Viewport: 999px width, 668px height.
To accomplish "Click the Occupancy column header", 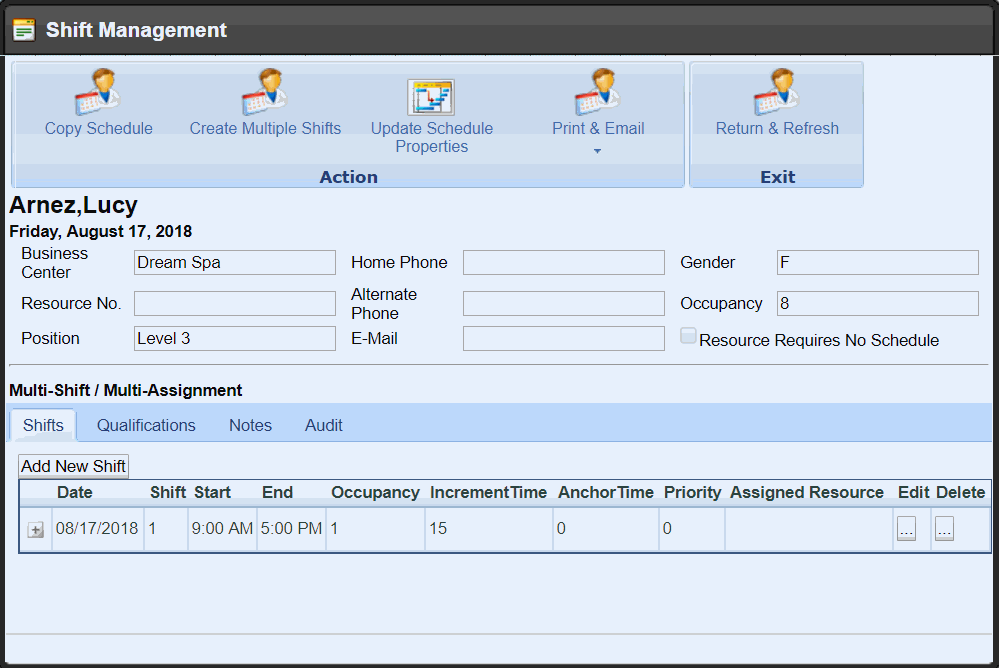I will 375,492.
